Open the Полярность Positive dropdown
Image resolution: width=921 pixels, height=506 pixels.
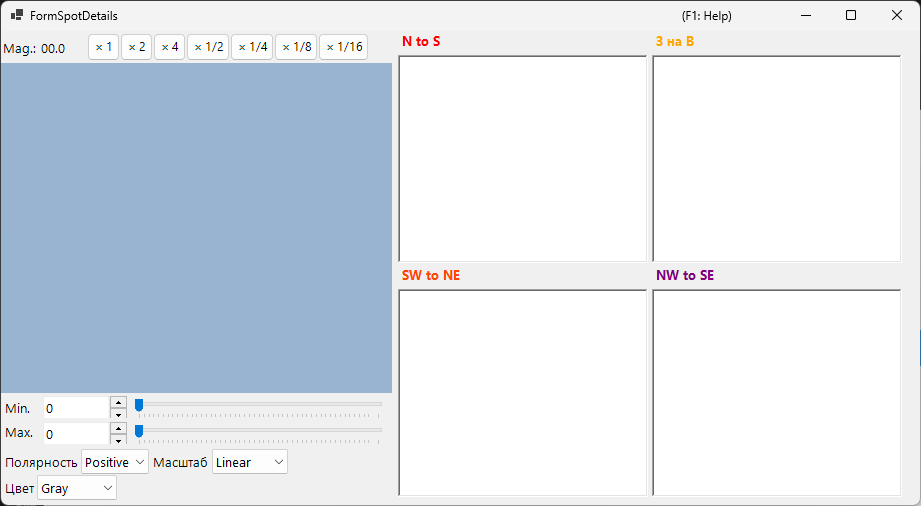115,462
